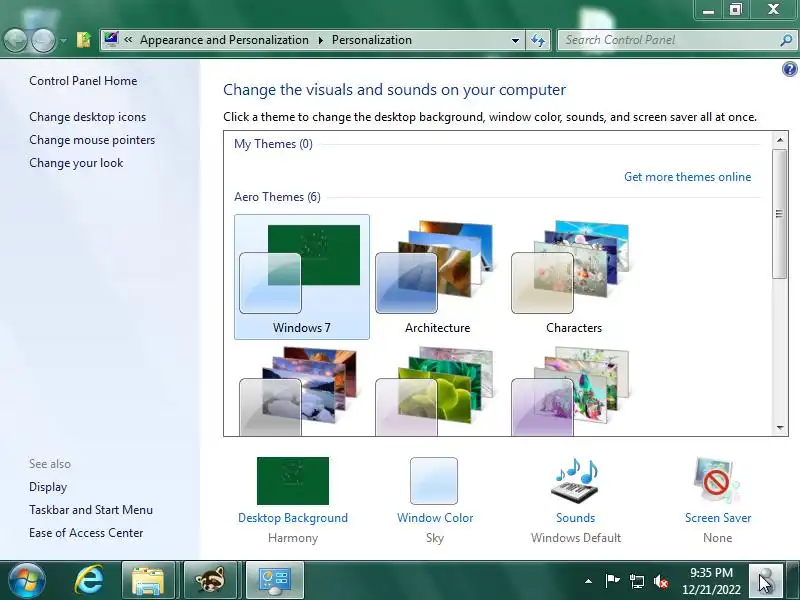Select the colorful scenes theme thumbnail
Image resolution: width=800 pixels, height=600 pixels.
point(573,390)
